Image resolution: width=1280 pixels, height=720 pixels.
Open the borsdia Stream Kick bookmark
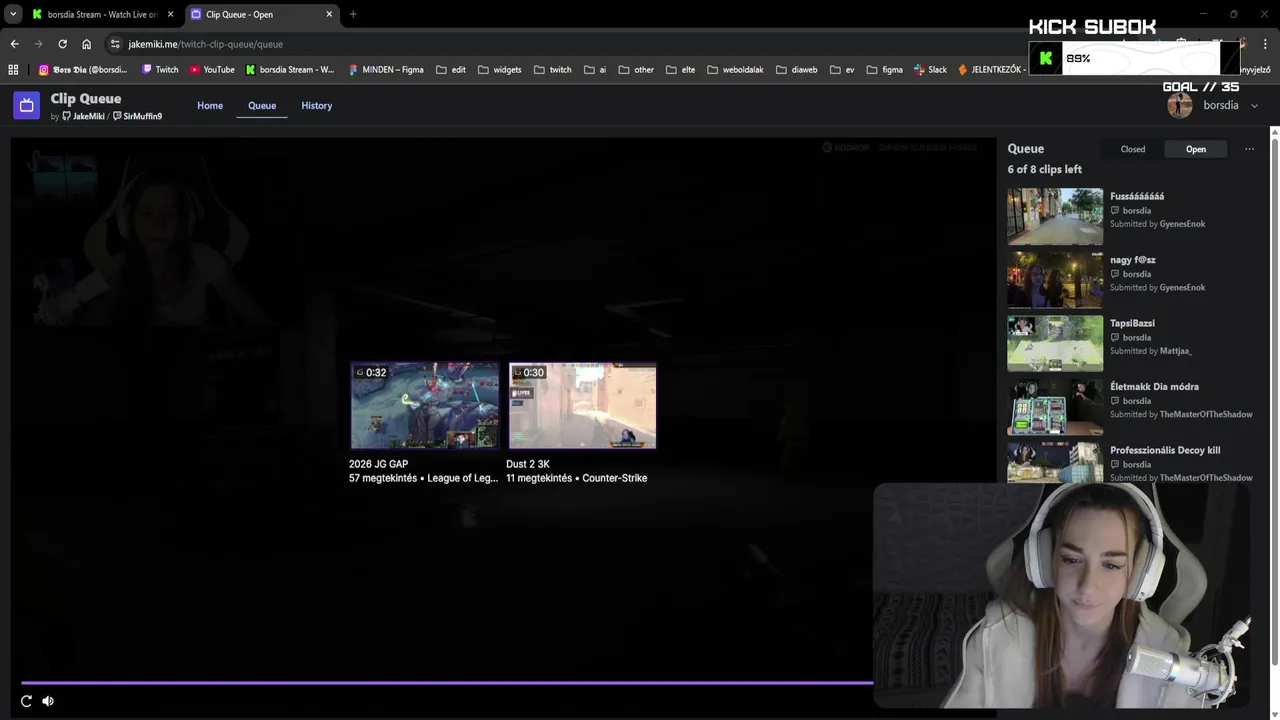pyautogui.click(x=290, y=70)
